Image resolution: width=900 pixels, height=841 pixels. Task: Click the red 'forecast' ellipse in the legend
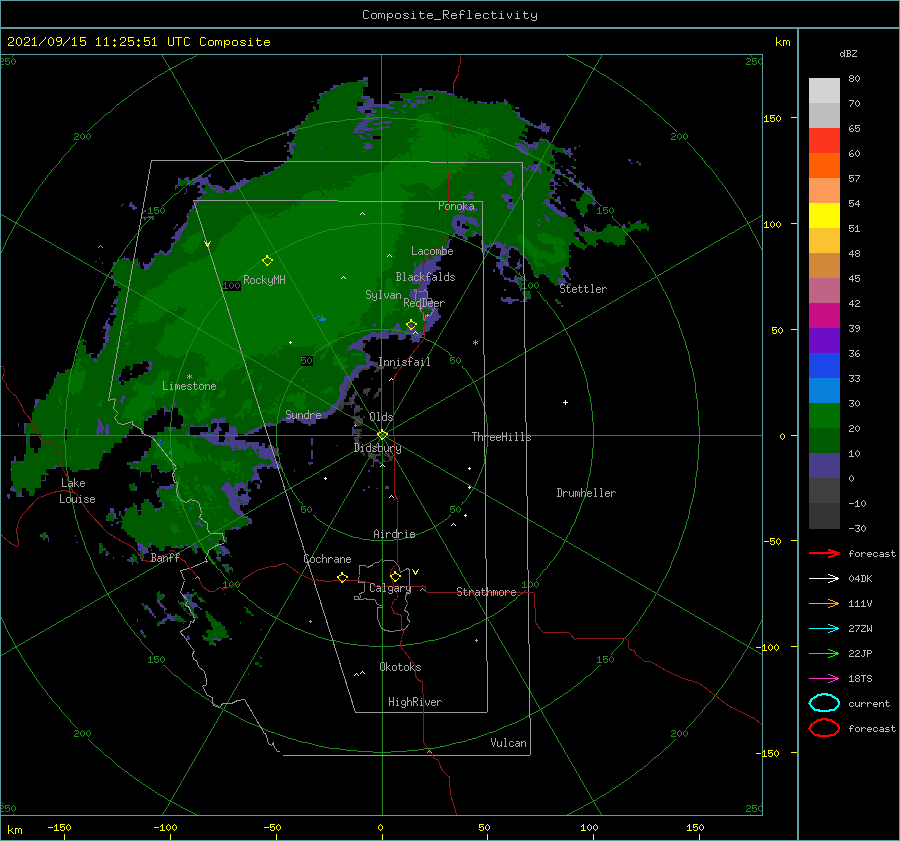[x=824, y=728]
